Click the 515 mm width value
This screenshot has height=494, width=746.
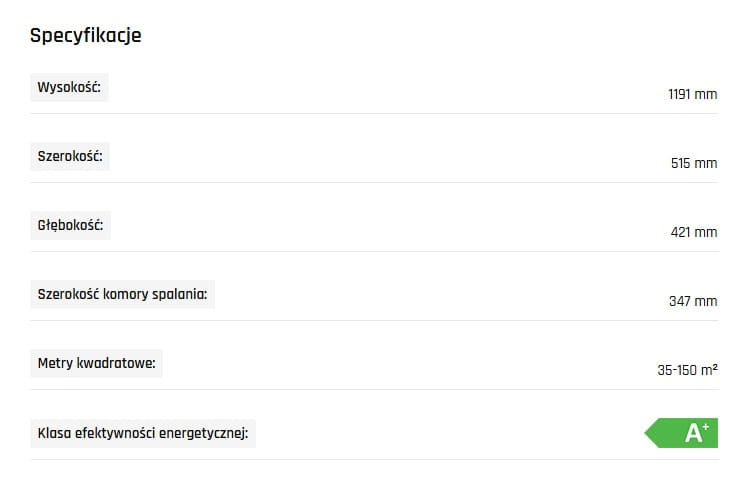coord(694,163)
